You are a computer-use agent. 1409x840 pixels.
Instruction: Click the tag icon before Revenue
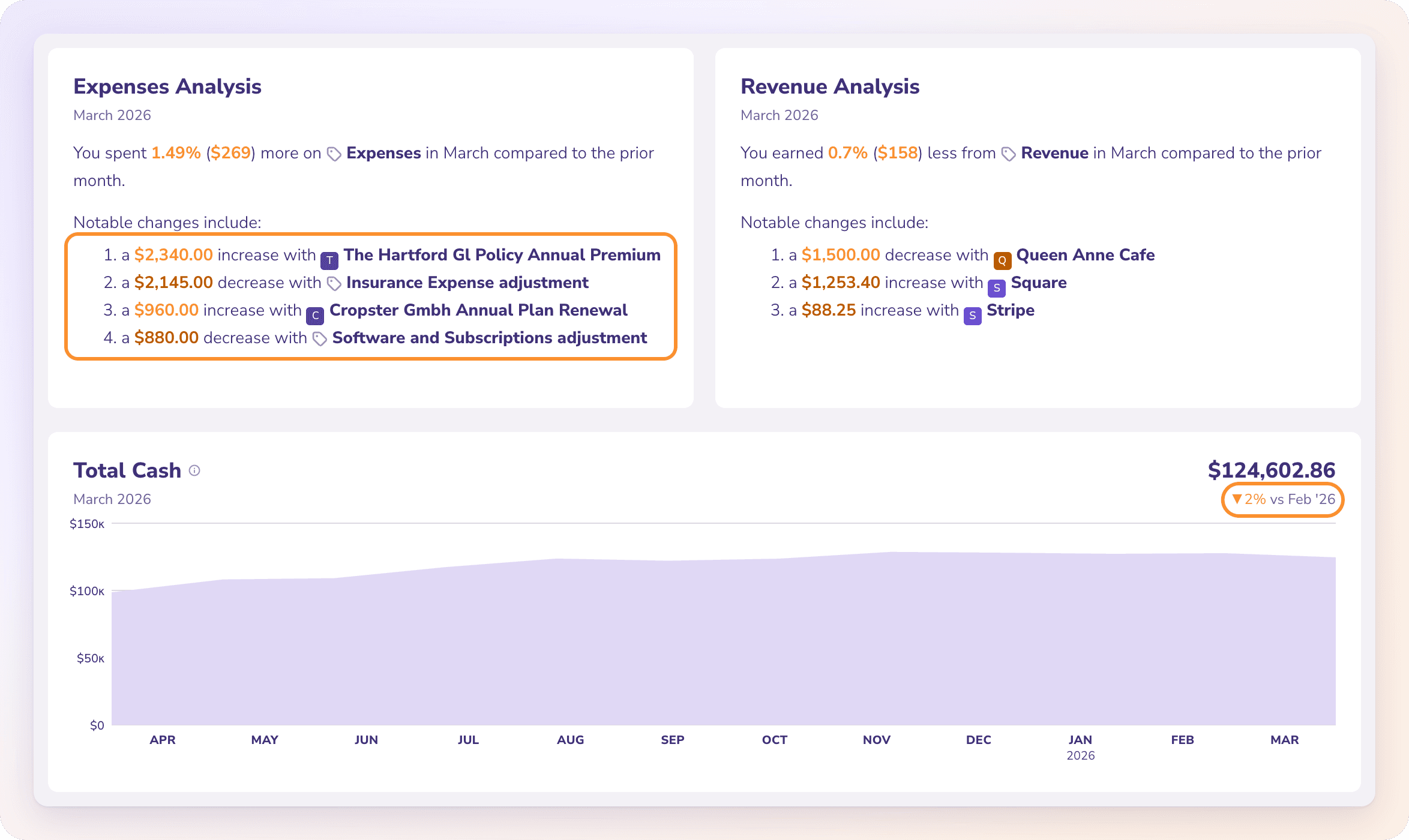pyautogui.click(x=1009, y=154)
